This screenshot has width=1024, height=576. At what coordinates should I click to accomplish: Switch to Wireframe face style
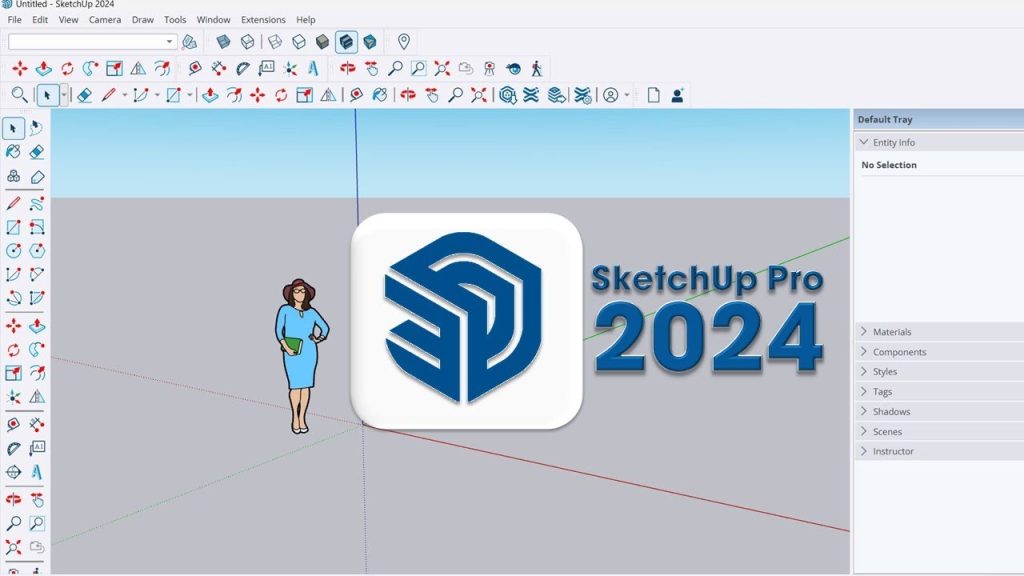275,42
